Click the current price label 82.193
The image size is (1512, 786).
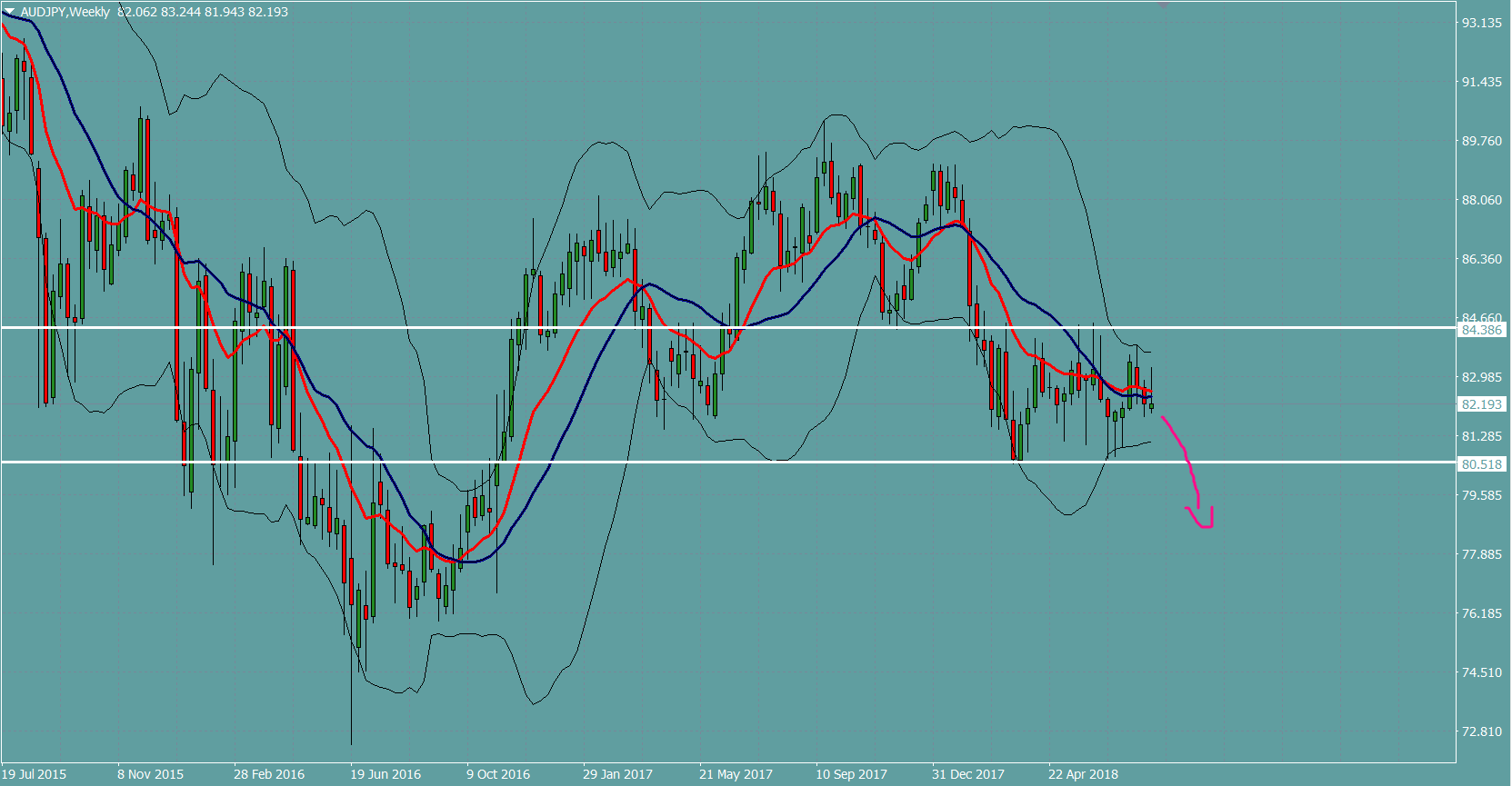(x=1481, y=404)
